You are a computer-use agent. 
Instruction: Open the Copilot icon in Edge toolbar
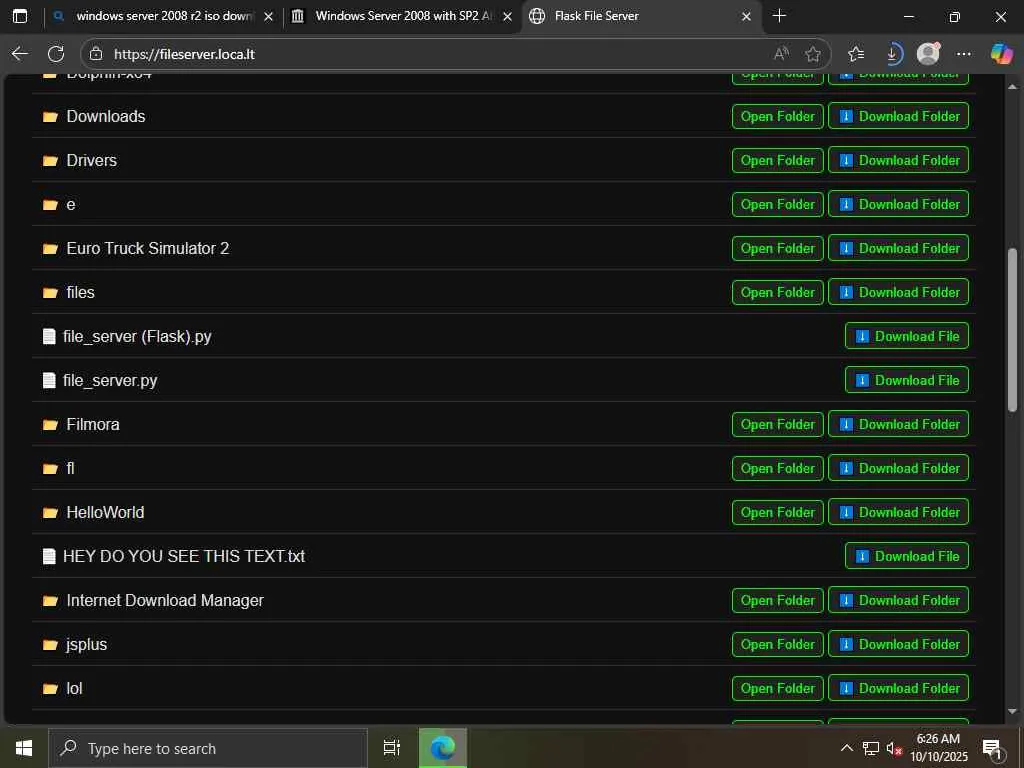click(x=1001, y=54)
